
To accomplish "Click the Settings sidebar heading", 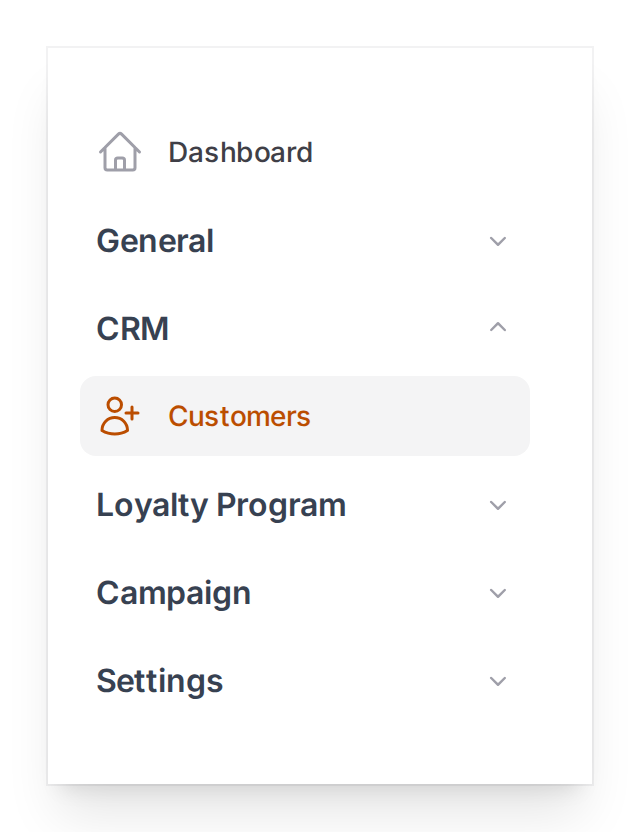I will tap(159, 681).
